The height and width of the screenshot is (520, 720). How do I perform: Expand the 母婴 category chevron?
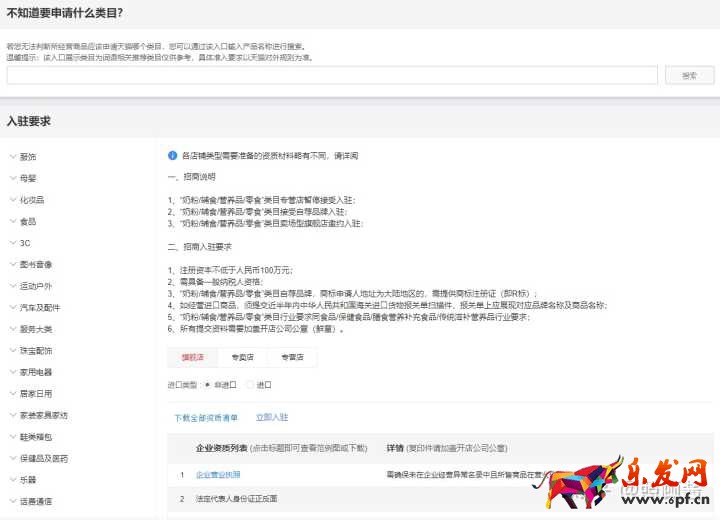coord(12,178)
